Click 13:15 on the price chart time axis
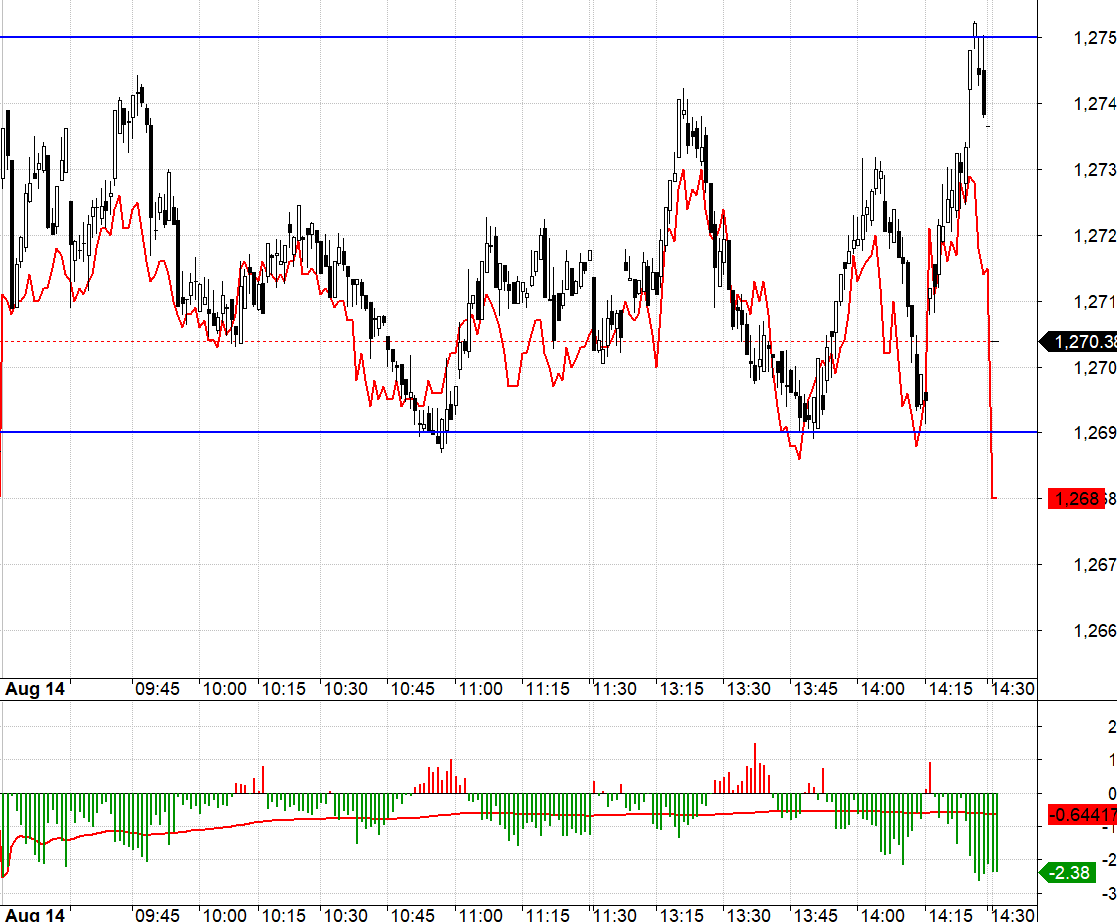Image resolution: width=1117 pixels, height=922 pixels. click(681, 689)
